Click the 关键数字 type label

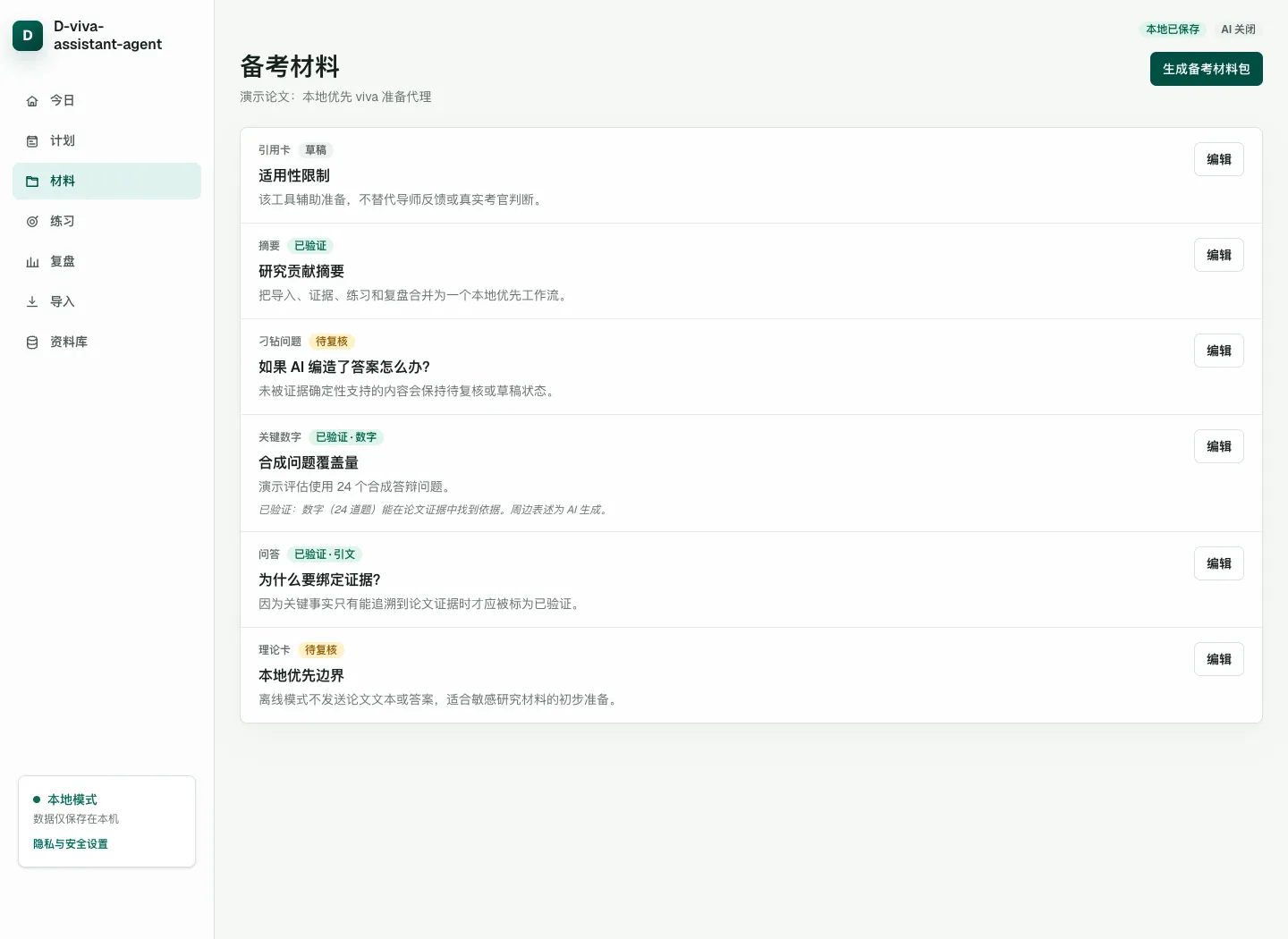[x=280, y=437]
